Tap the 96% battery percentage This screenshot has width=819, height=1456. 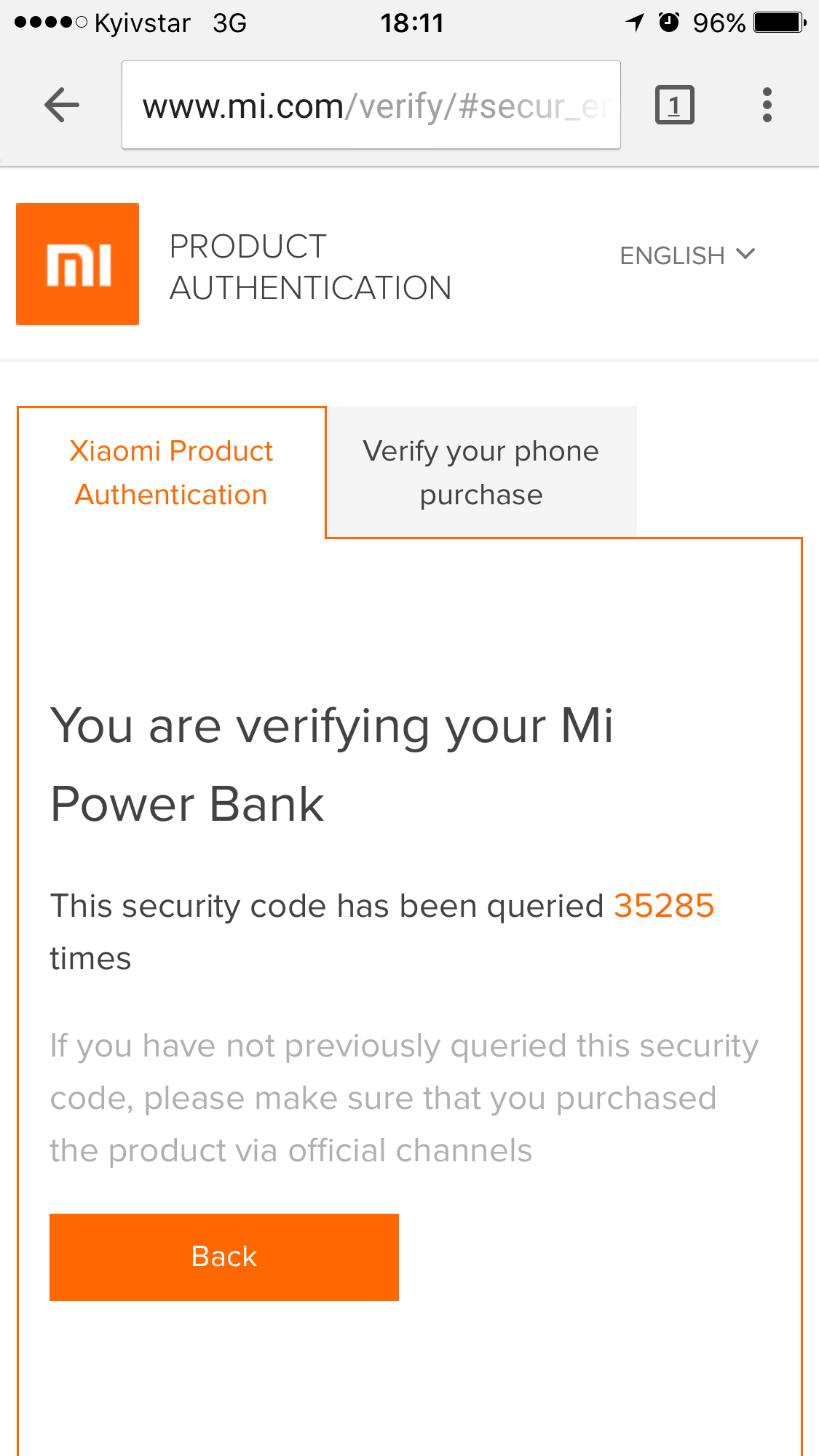[719, 23]
